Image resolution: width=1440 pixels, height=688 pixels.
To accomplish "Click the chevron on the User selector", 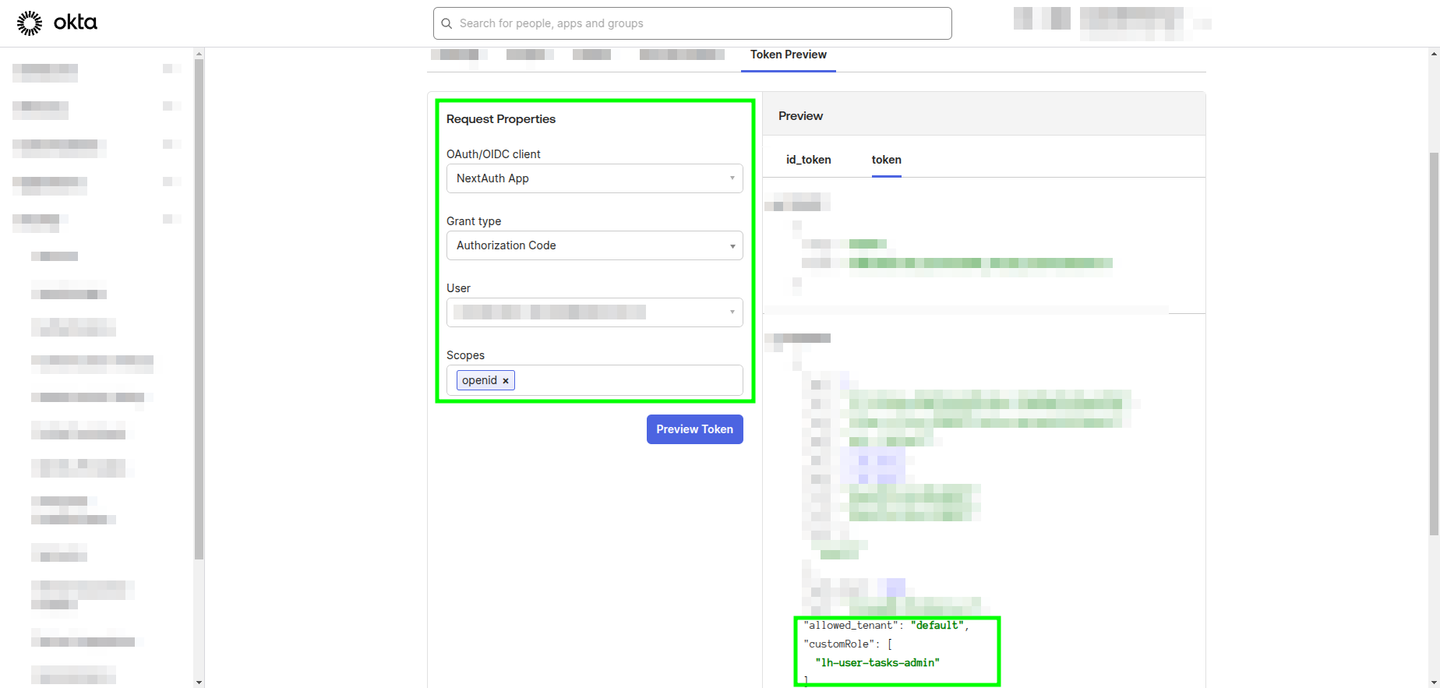I will pyautogui.click(x=733, y=312).
